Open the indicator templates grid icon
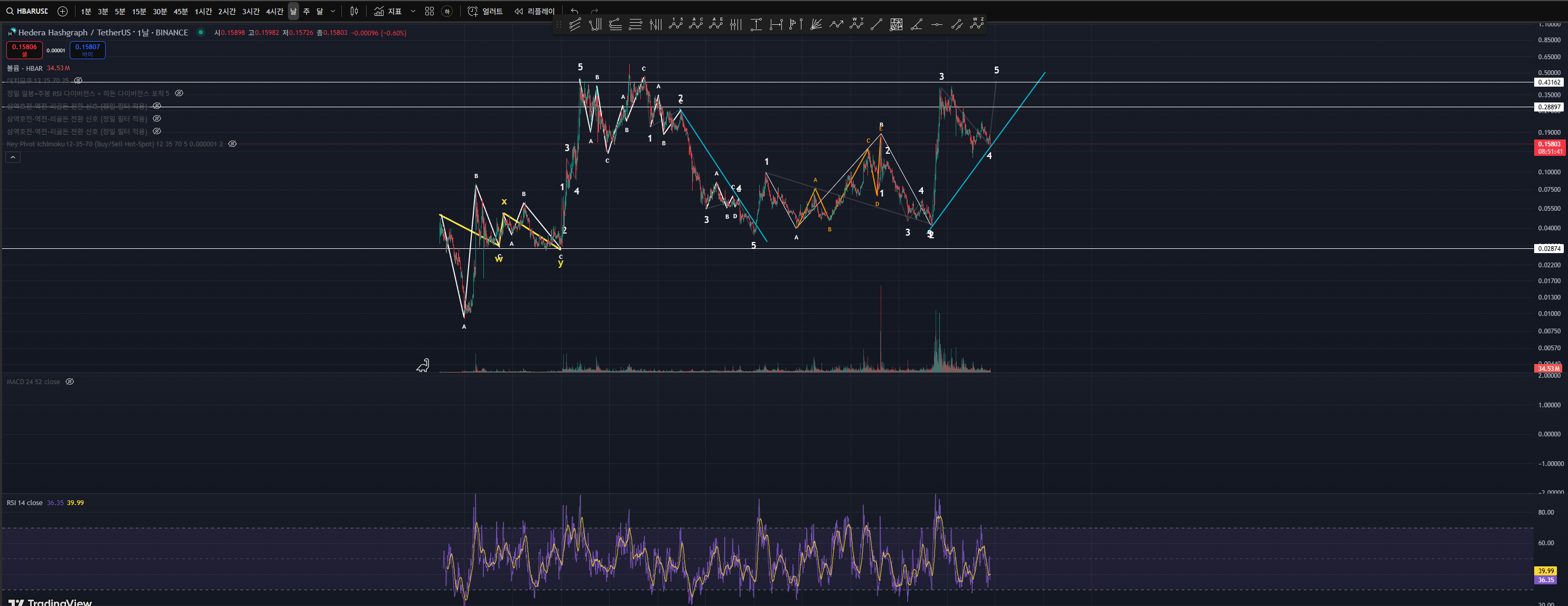Screen dimensions: 1568x606 pos(429,11)
